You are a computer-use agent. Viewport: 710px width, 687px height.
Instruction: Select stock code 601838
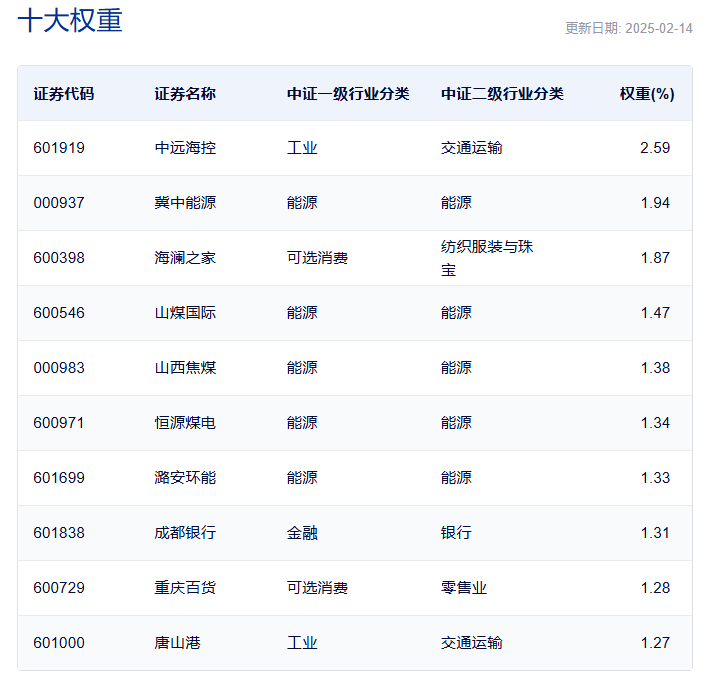click(59, 533)
